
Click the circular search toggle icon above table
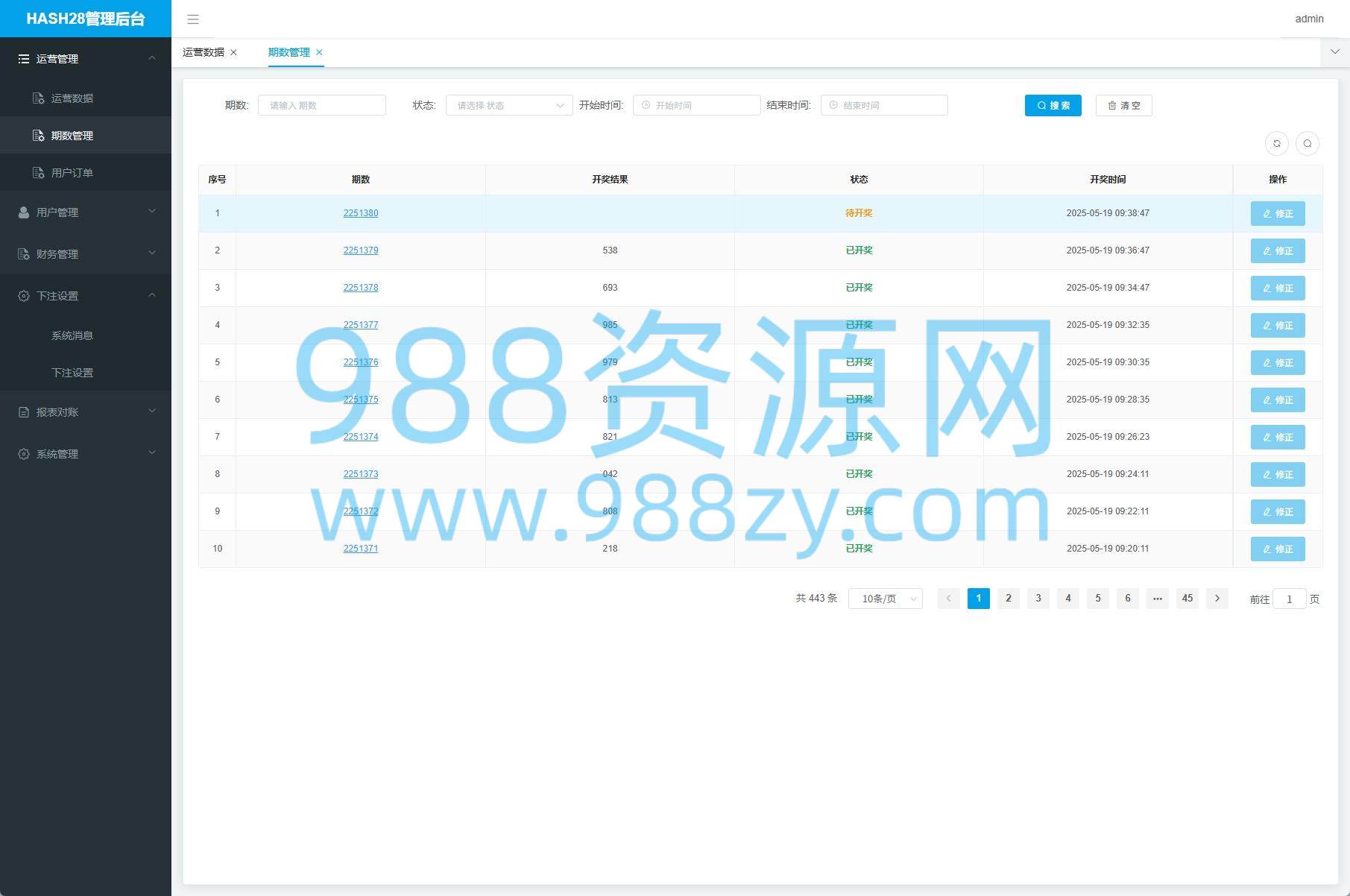[x=1308, y=144]
